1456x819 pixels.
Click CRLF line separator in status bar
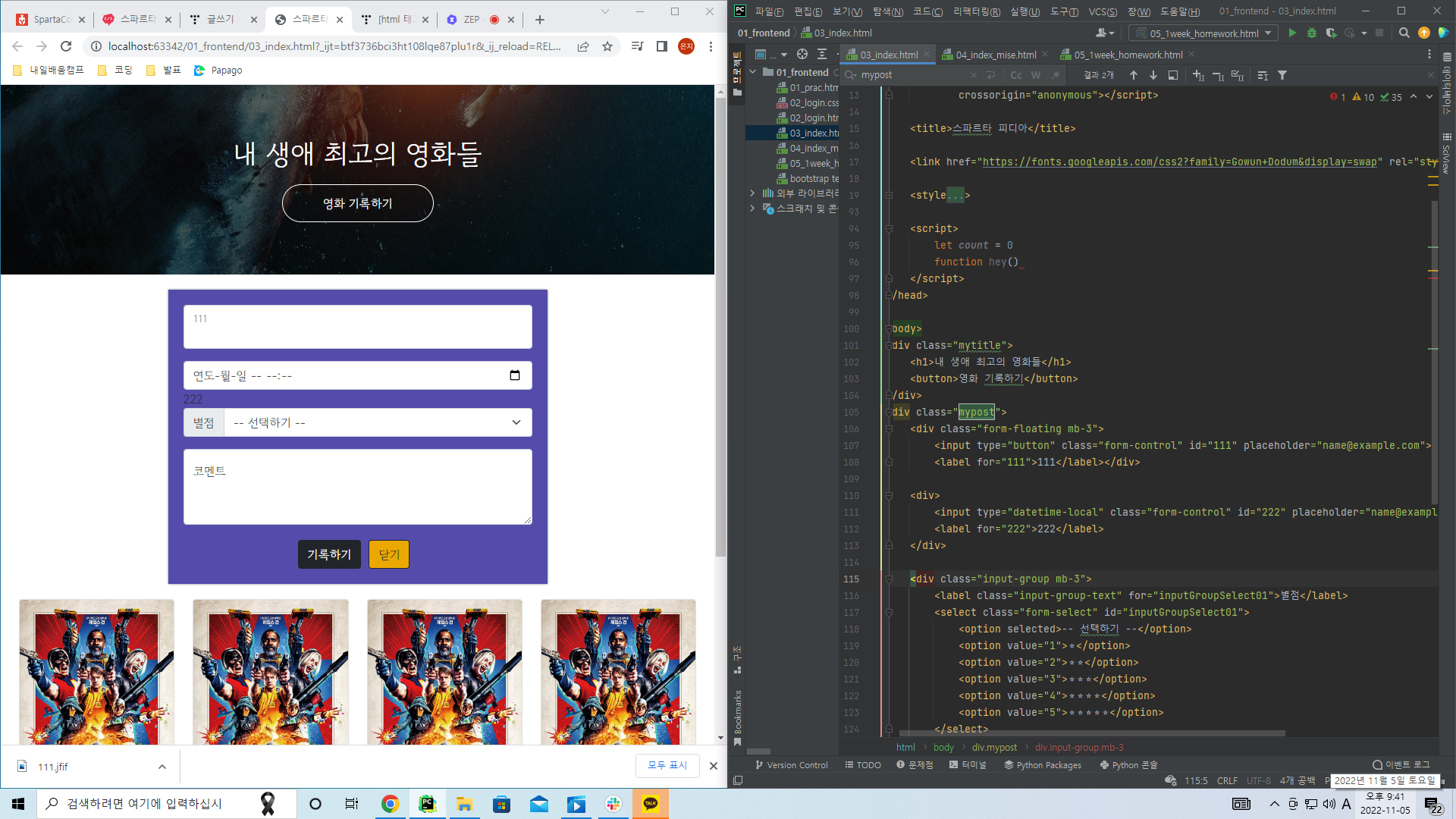[1227, 780]
